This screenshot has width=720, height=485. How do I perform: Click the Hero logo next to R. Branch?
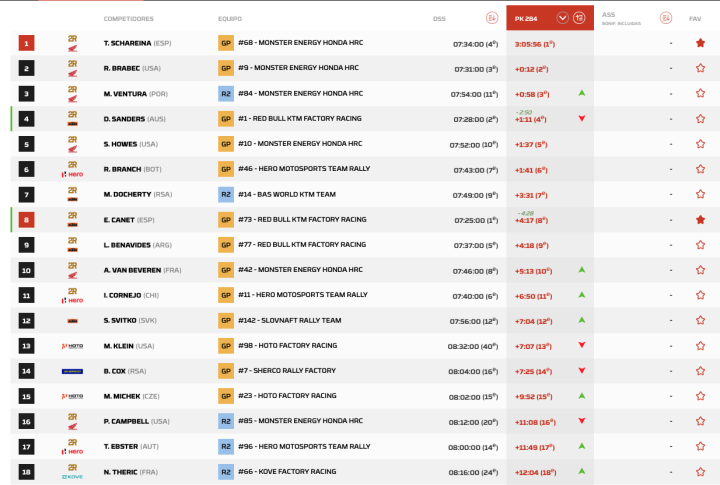tap(72, 170)
